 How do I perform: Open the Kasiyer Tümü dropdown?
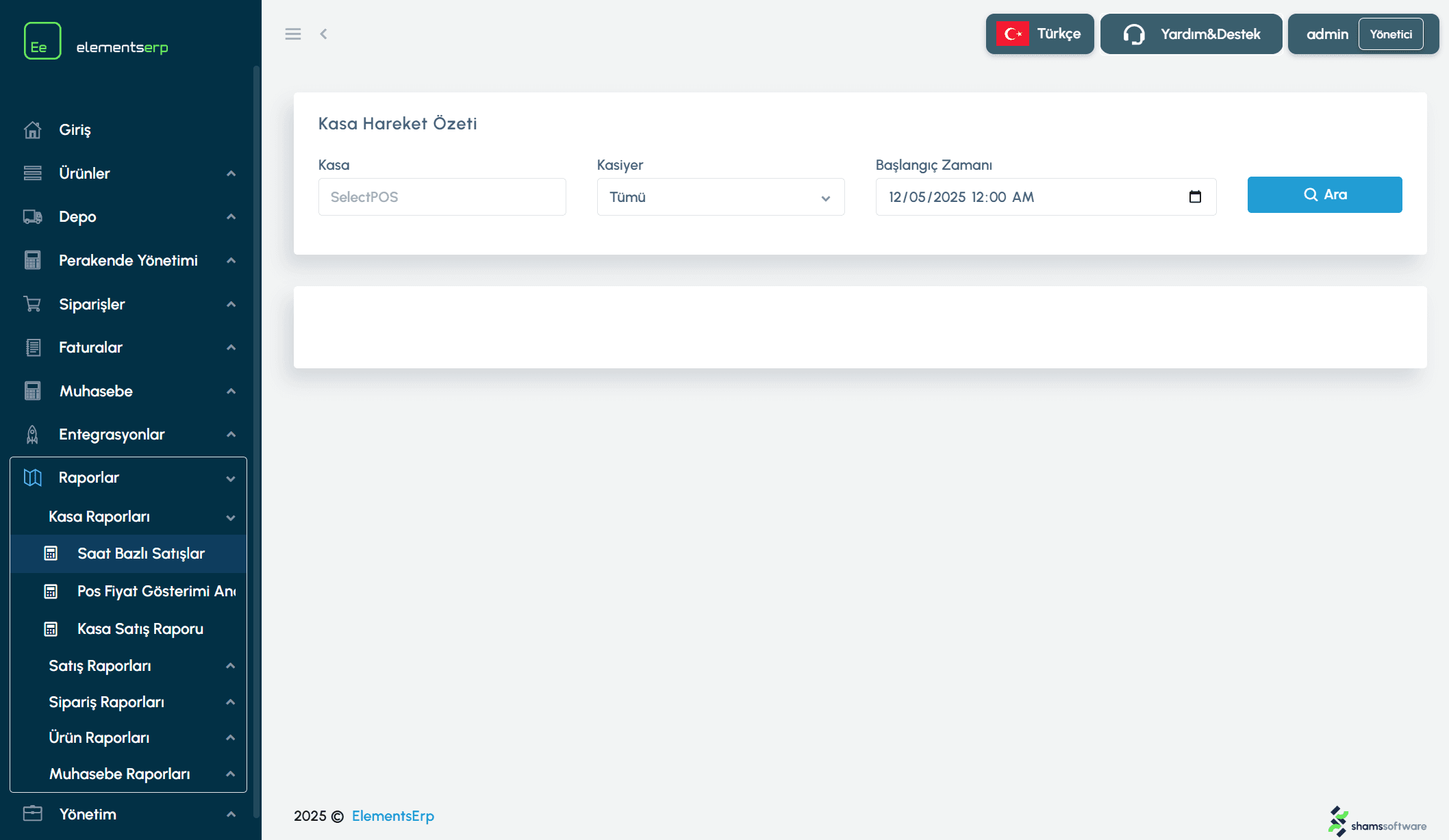coord(720,197)
